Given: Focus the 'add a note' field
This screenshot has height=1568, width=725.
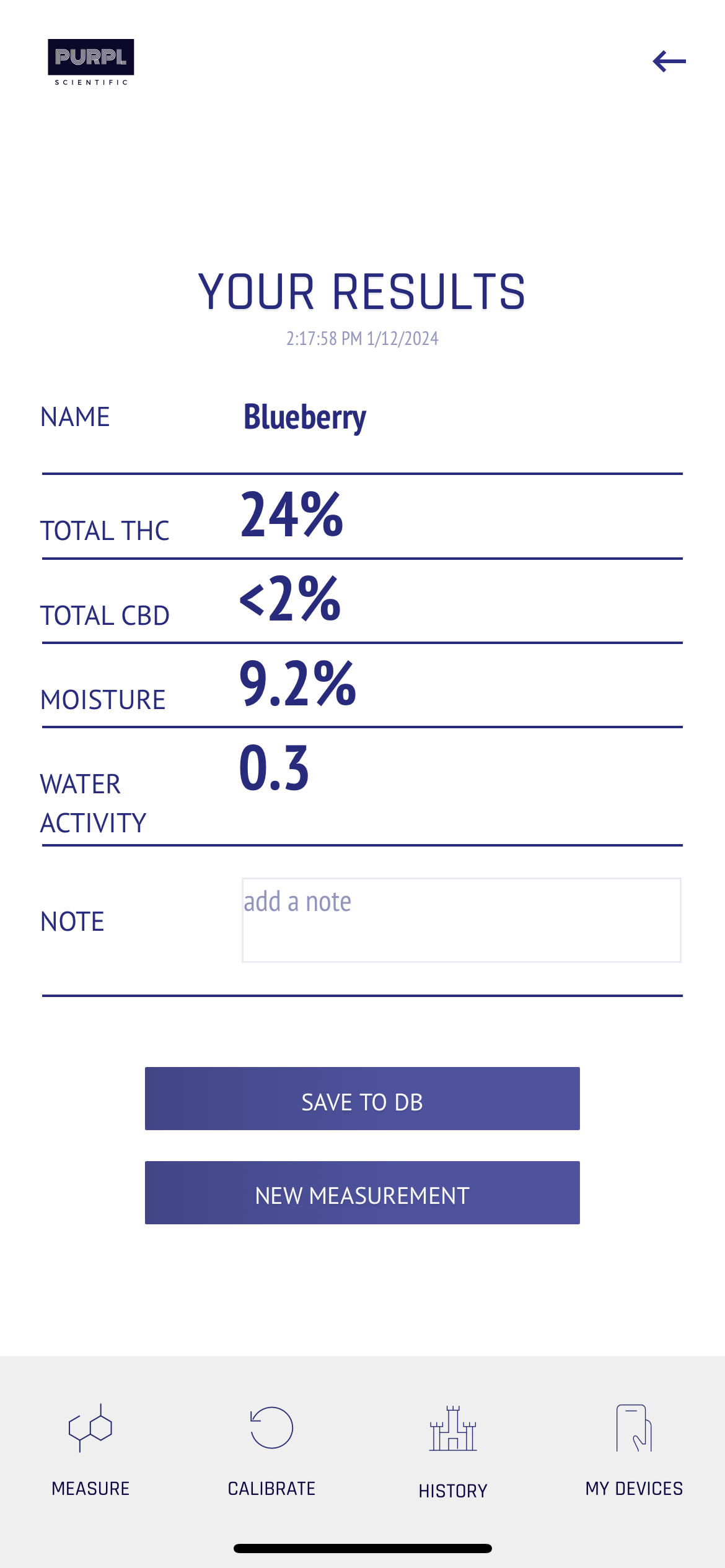Looking at the screenshot, I should pos(461,920).
